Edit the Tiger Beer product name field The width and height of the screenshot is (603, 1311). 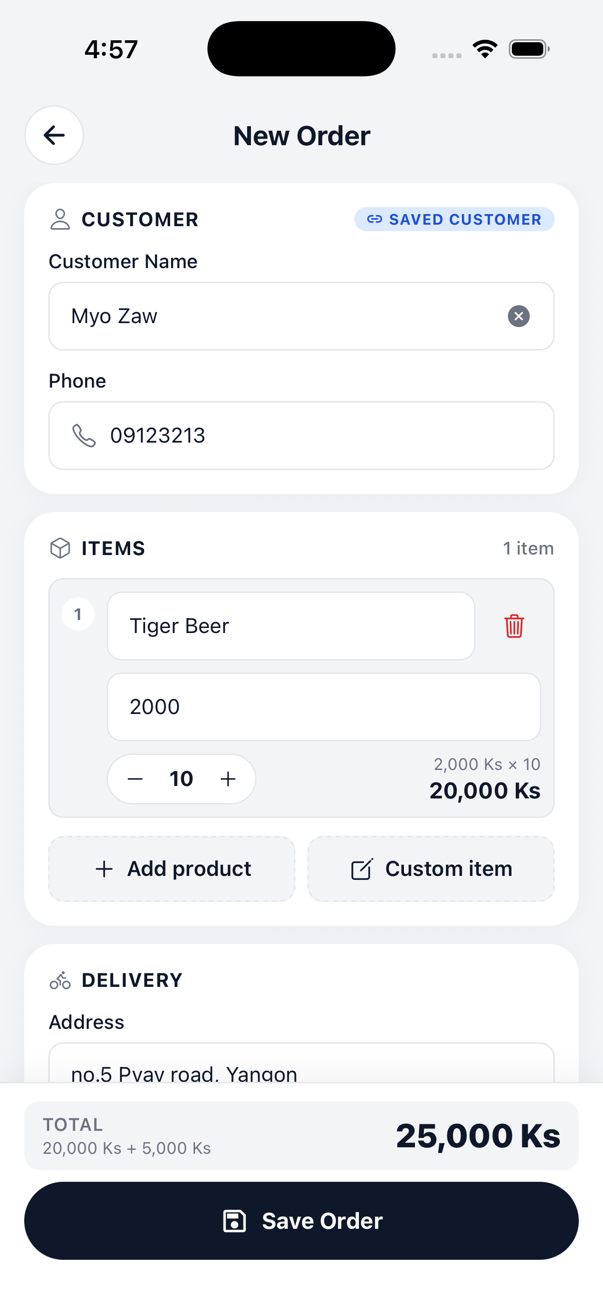coord(290,626)
